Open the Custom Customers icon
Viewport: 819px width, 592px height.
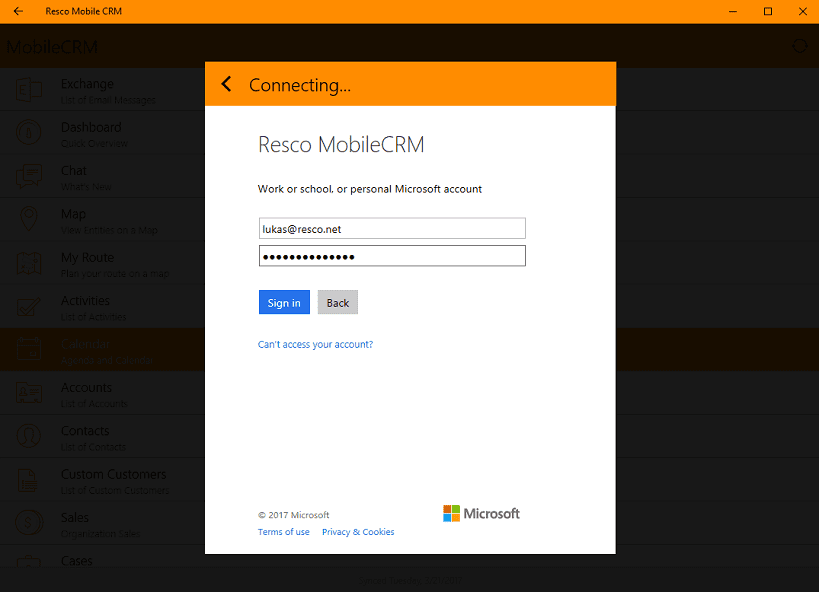pyautogui.click(x=28, y=480)
